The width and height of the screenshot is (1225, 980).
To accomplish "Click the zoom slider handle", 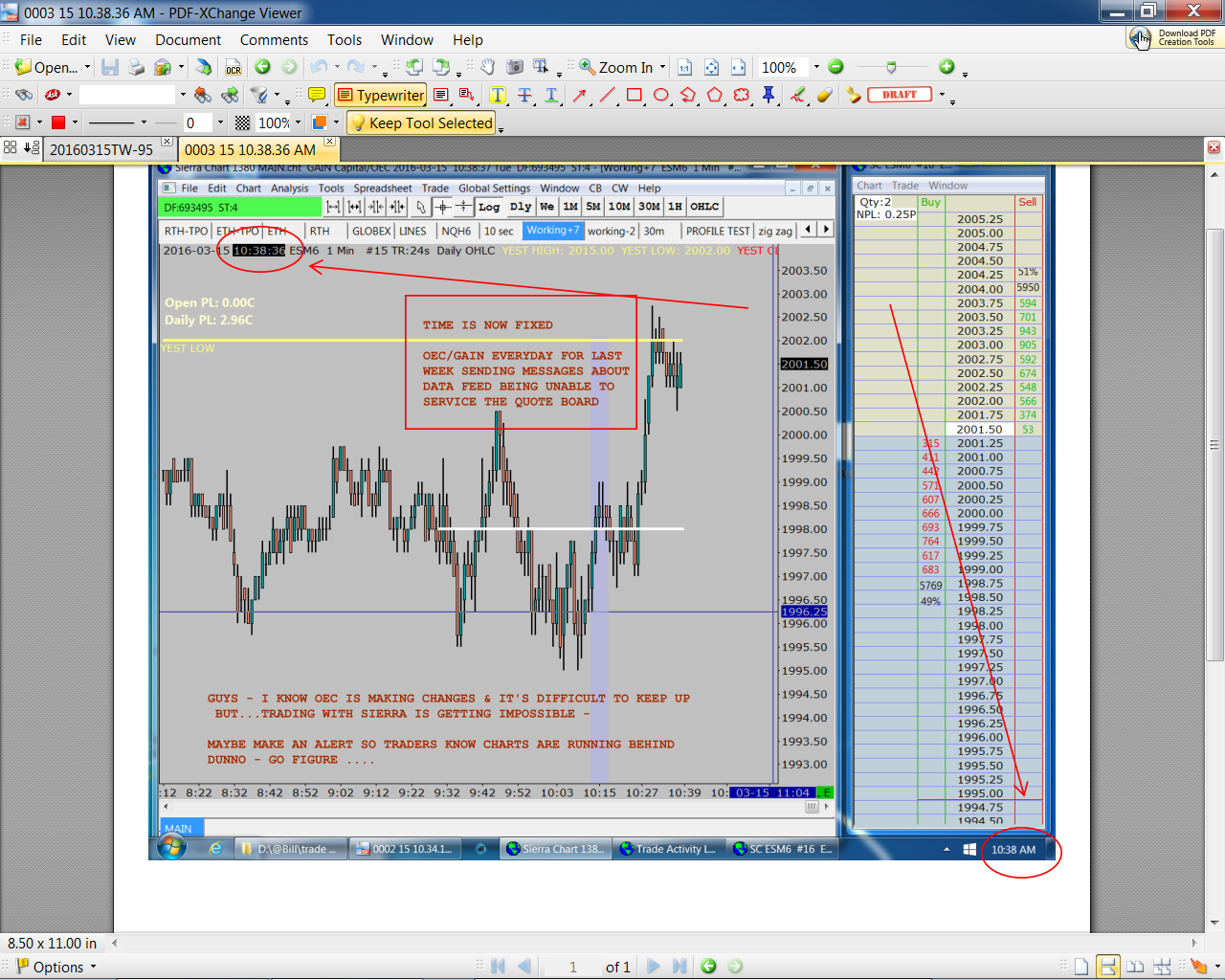I will pyautogui.click(x=891, y=67).
